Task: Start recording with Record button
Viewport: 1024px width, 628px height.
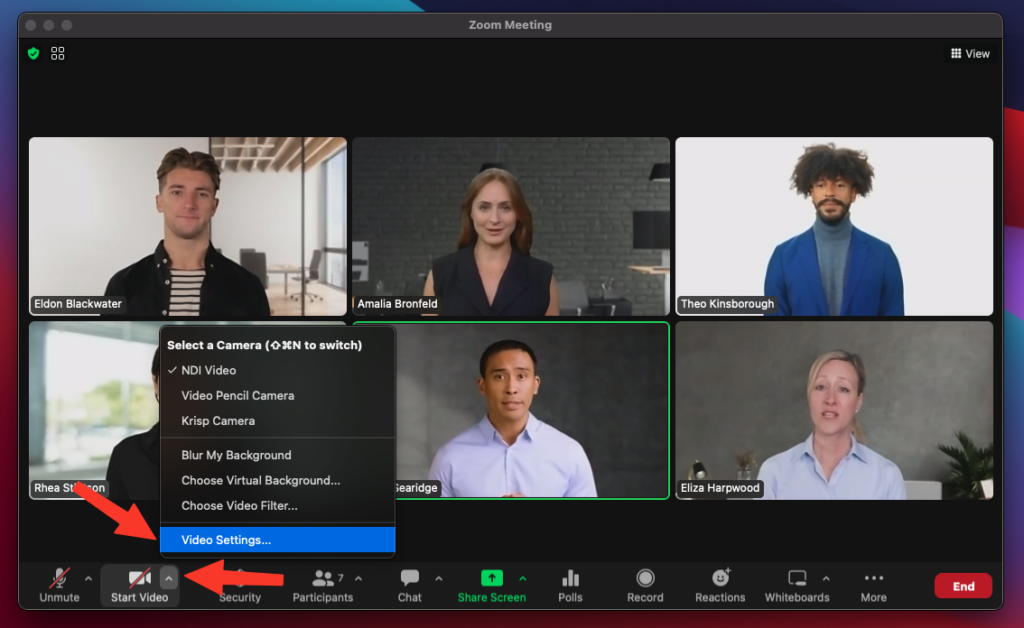Action: [645, 585]
